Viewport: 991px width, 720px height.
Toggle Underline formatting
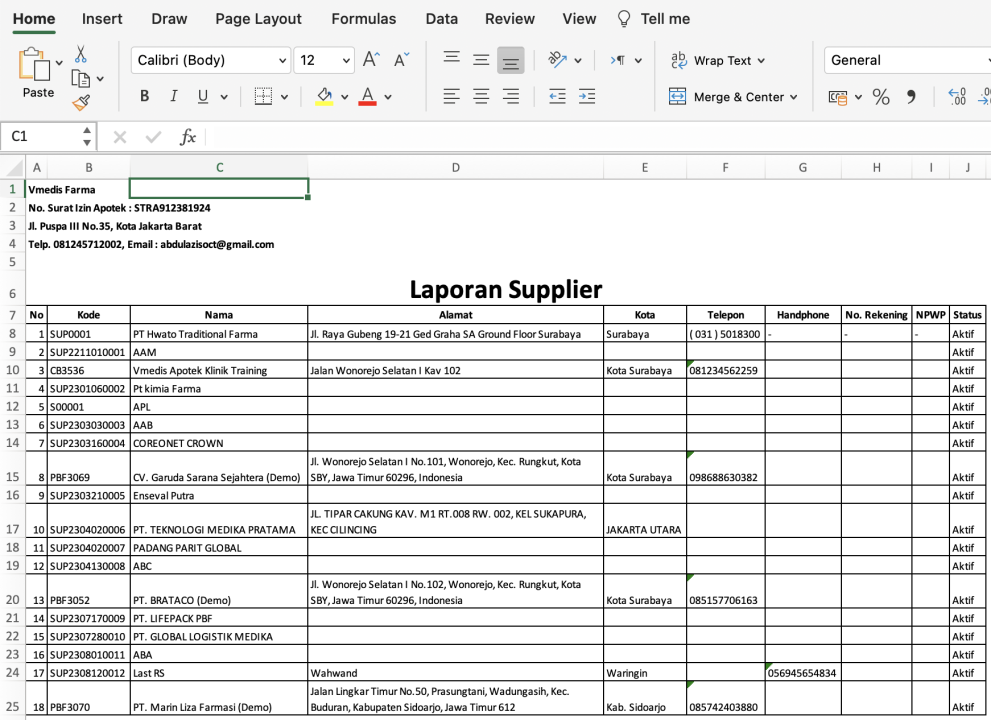point(203,97)
